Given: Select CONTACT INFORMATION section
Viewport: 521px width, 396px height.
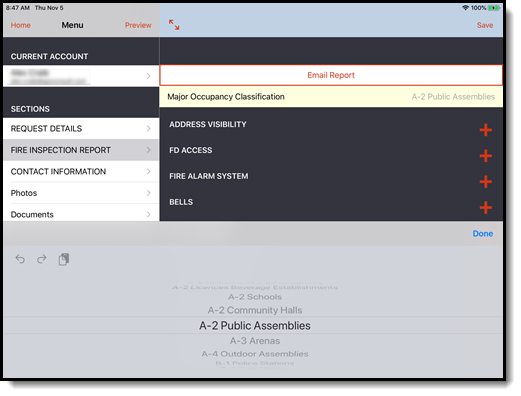Looking at the screenshot, I should 81,171.
